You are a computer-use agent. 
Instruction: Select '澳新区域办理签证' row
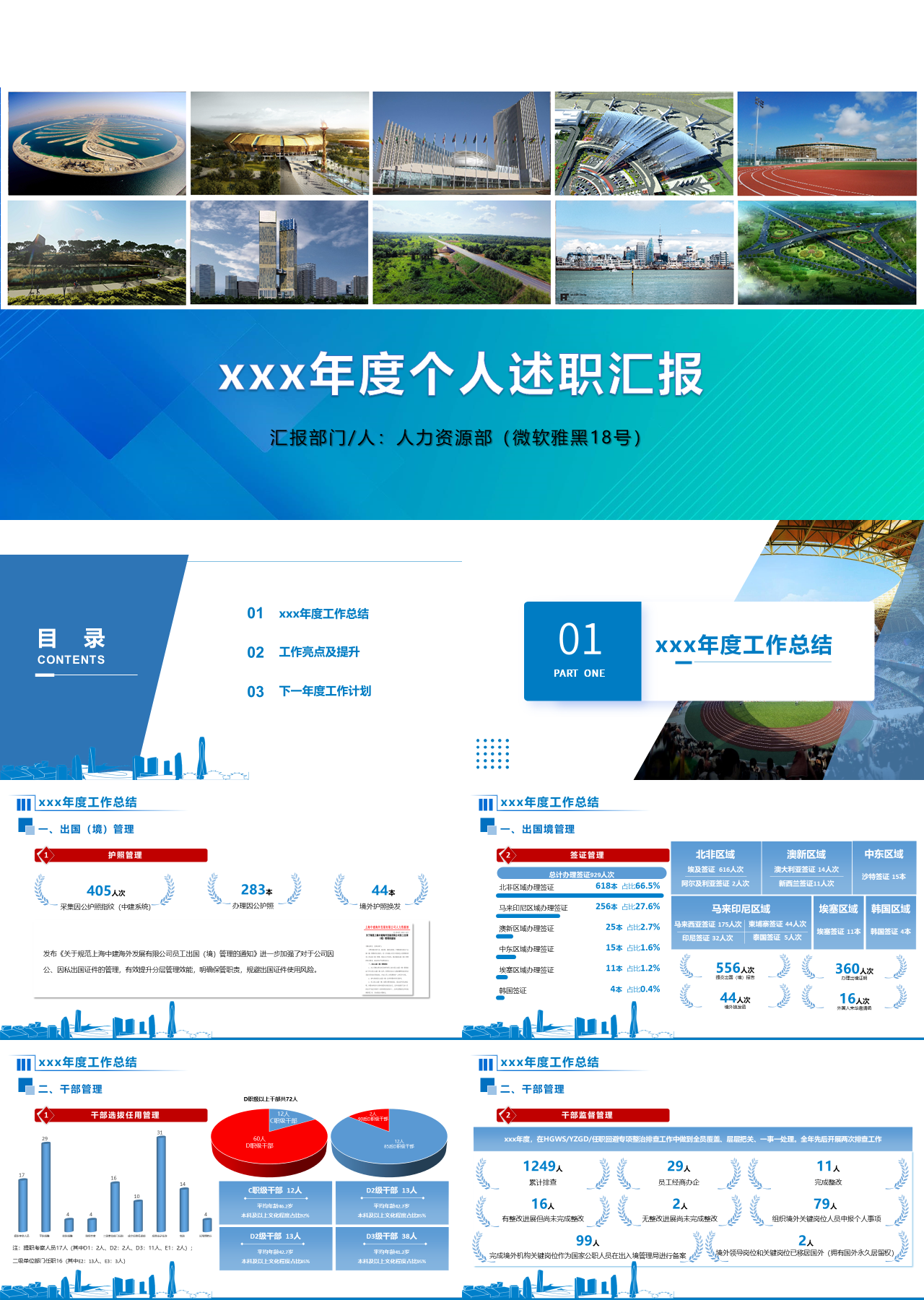(x=580, y=928)
